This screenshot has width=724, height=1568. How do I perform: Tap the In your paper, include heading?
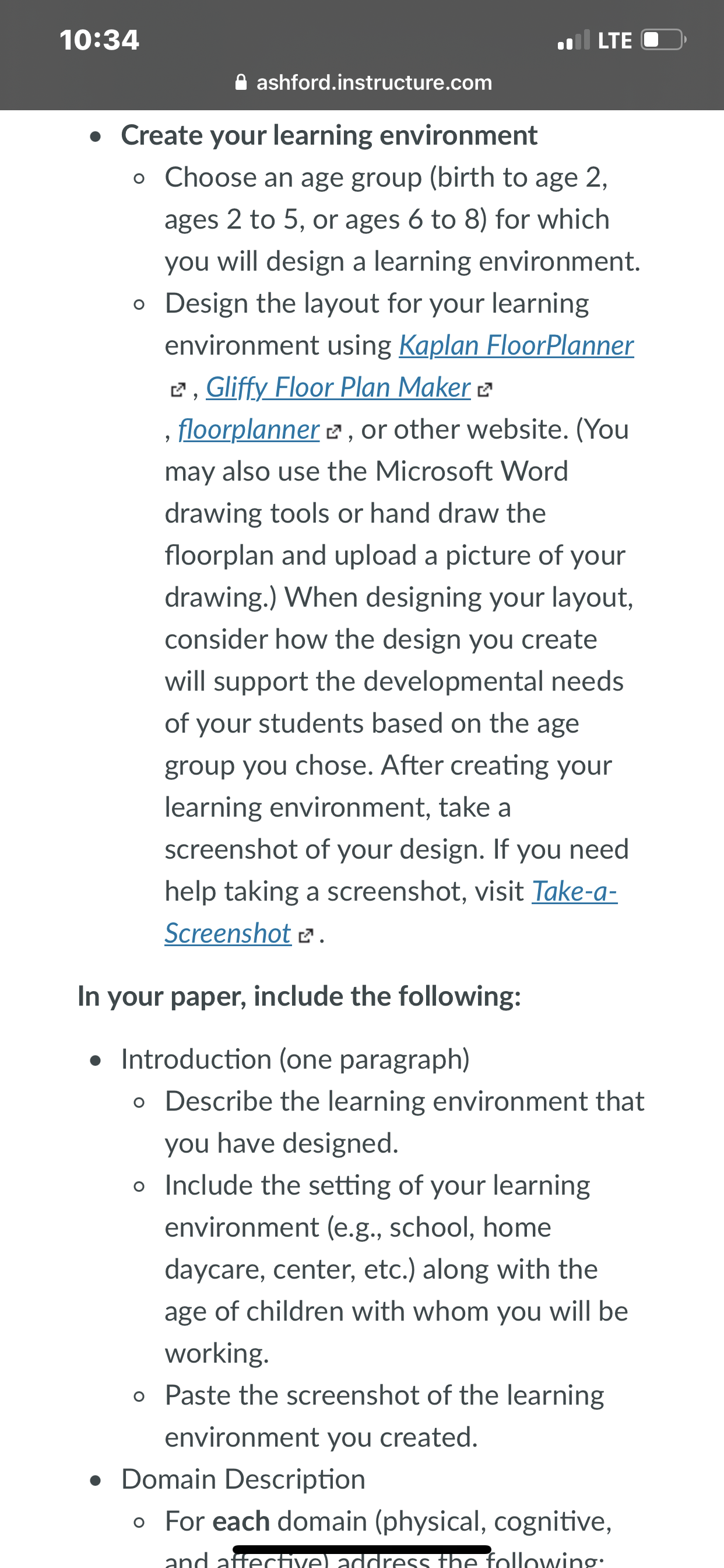[x=299, y=996]
